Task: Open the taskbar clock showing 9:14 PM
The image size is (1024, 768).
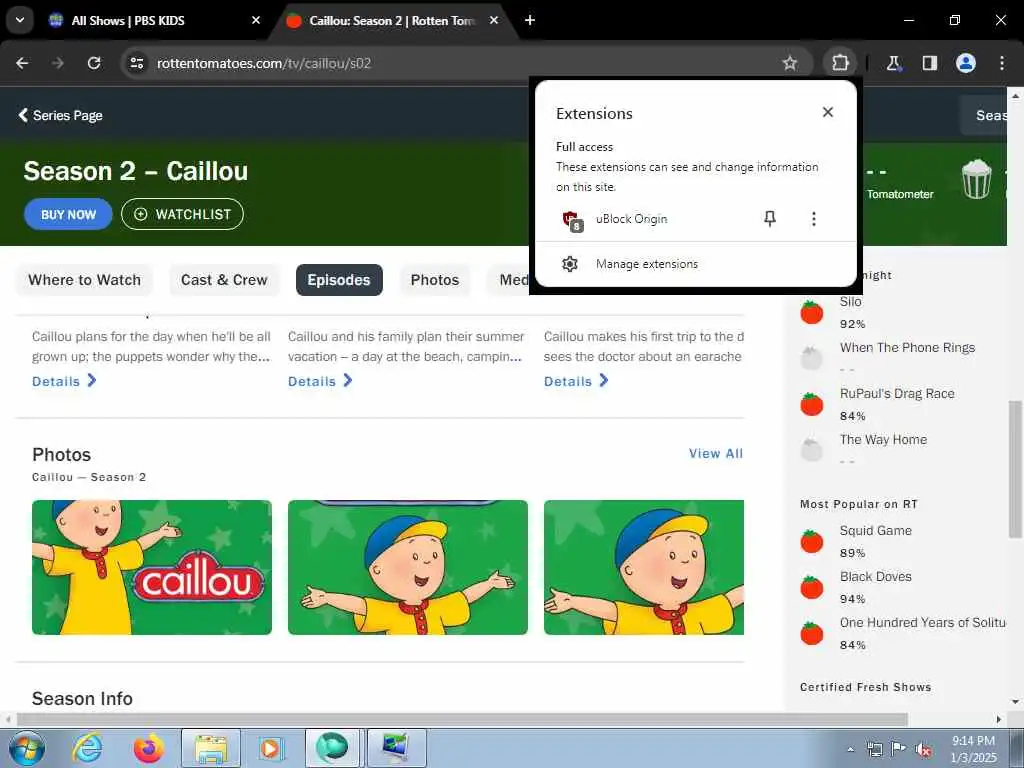Action: tap(973, 749)
